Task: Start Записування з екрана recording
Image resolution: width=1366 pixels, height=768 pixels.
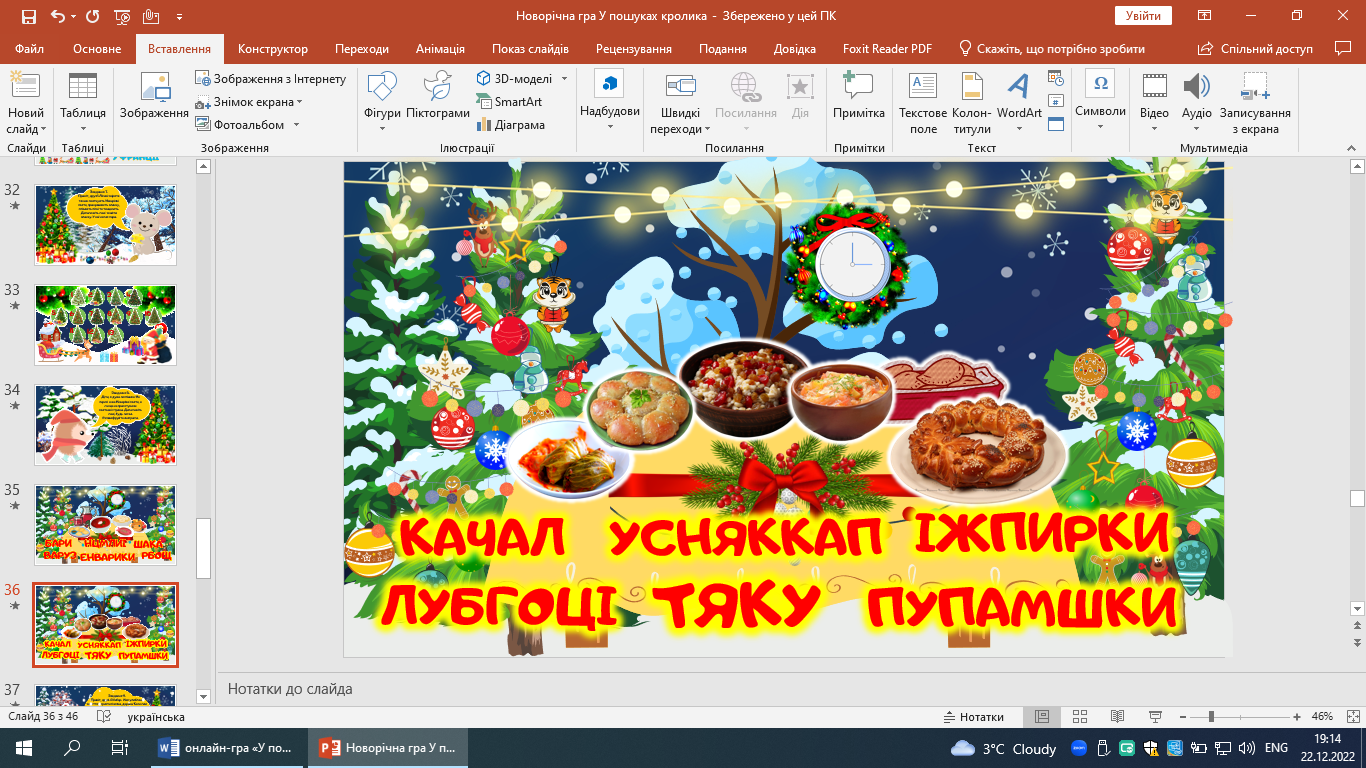Action: click(x=1254, y=104)
